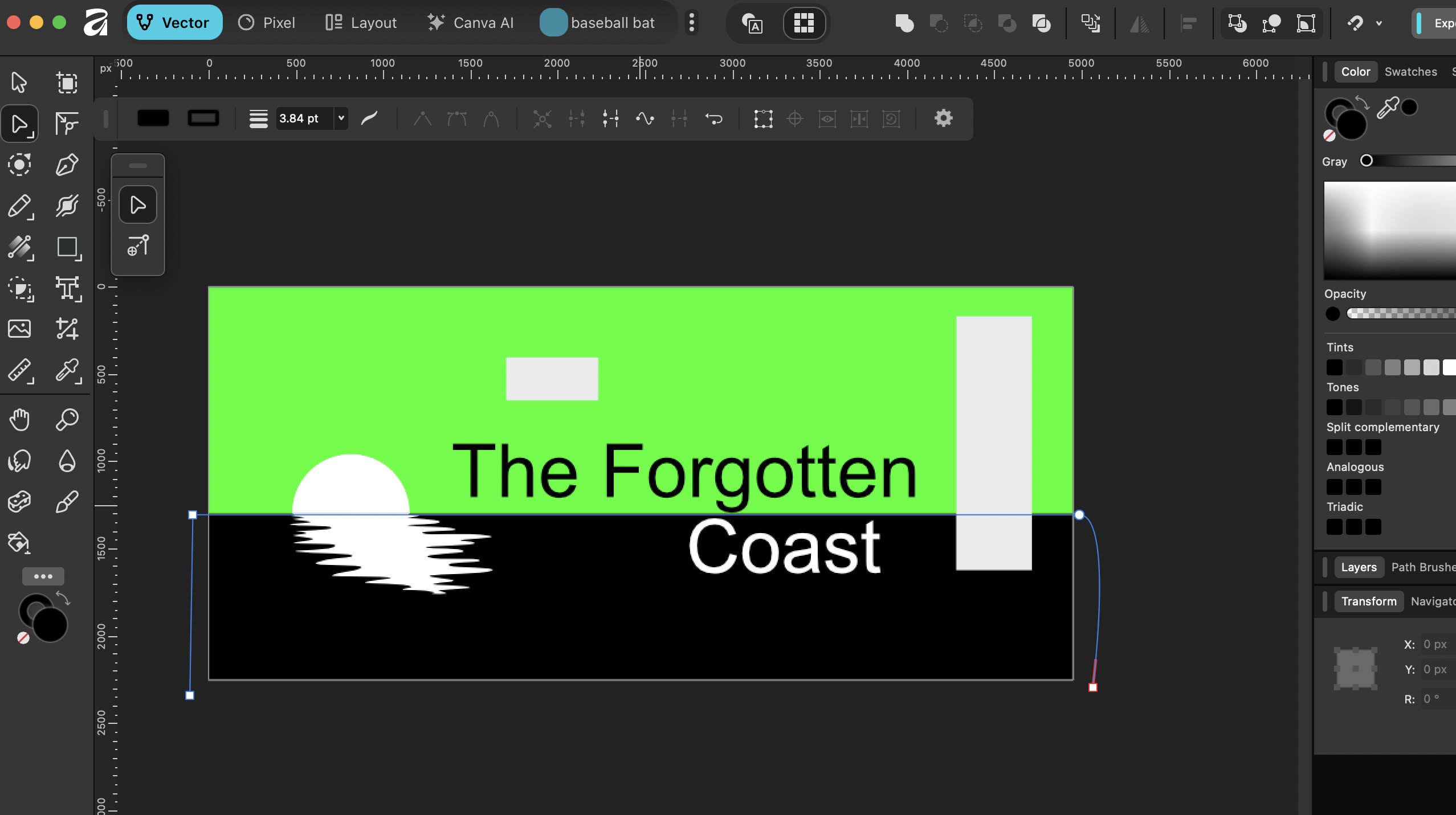The height and width of the screenshot is (815, 1456).
Task: Select the Move tool arrow
Action: tap(19, 83)
